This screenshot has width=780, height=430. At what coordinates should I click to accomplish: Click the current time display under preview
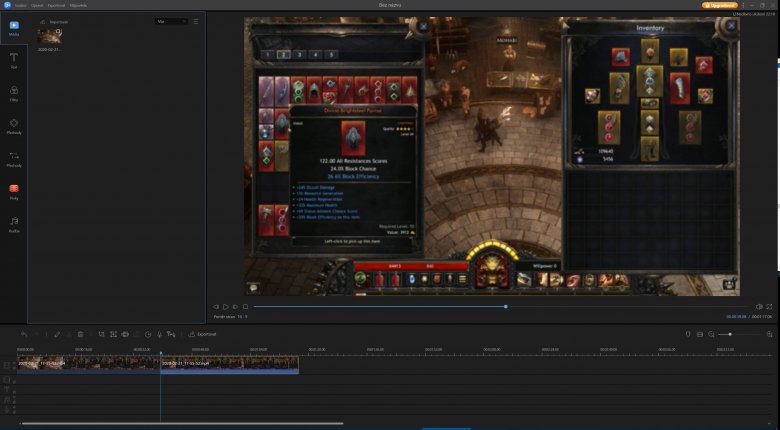[736, 317]
